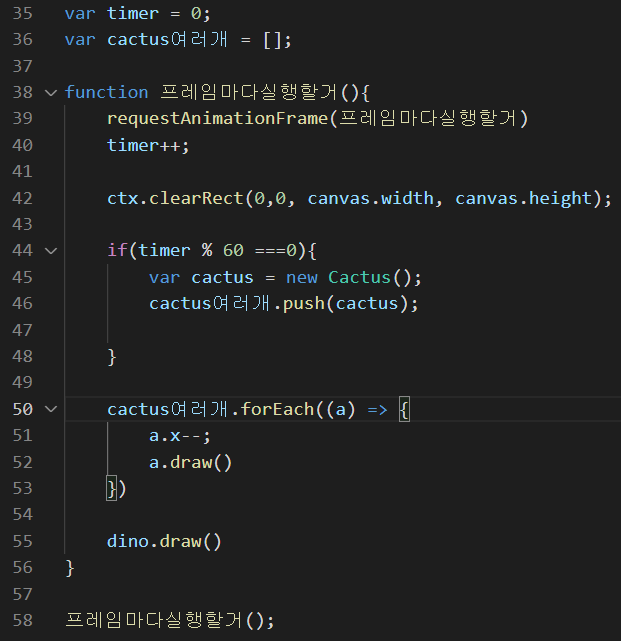The image size is (621, 641).
Task: Click 'canvas.width' in line 42
Action: pos(371,199)
